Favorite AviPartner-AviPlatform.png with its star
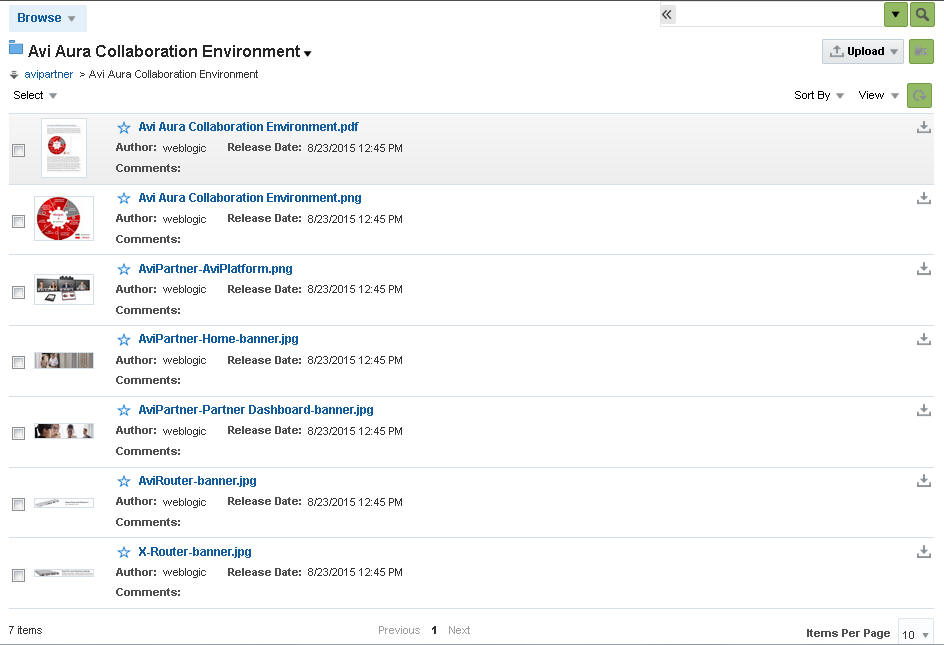944x645 pixels. [124, 269]
